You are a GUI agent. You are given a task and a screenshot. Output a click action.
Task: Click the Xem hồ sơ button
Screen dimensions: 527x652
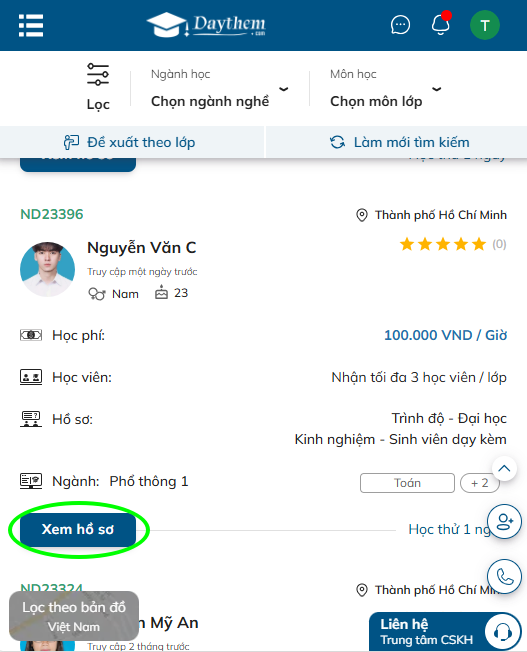pos(78,529)
